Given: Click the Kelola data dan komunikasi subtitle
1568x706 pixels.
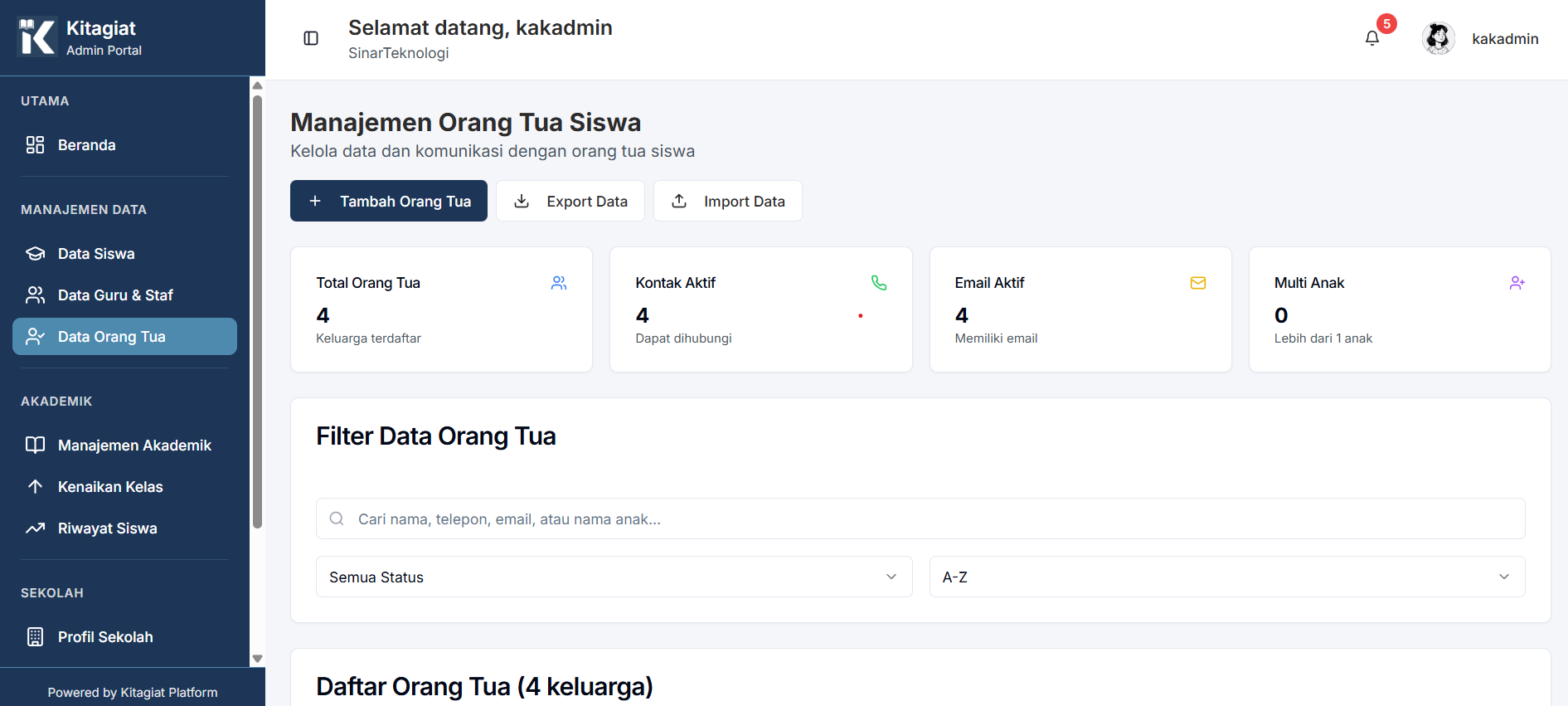Looking at the screenshot, I should pos(493,151).
